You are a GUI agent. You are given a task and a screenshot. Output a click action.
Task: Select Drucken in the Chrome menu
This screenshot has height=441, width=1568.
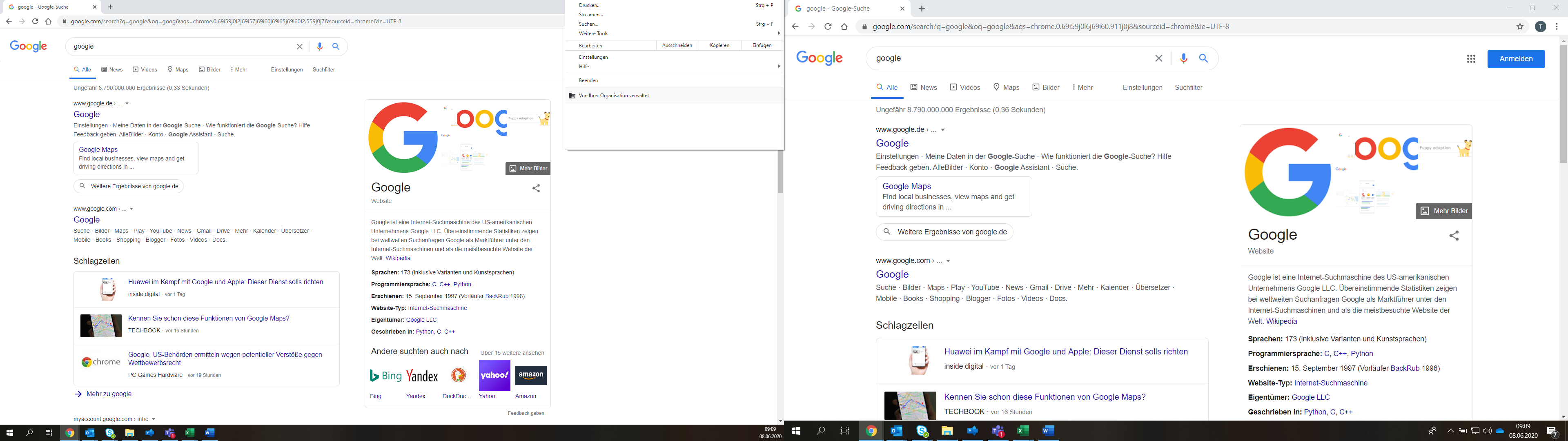[675, 5]
